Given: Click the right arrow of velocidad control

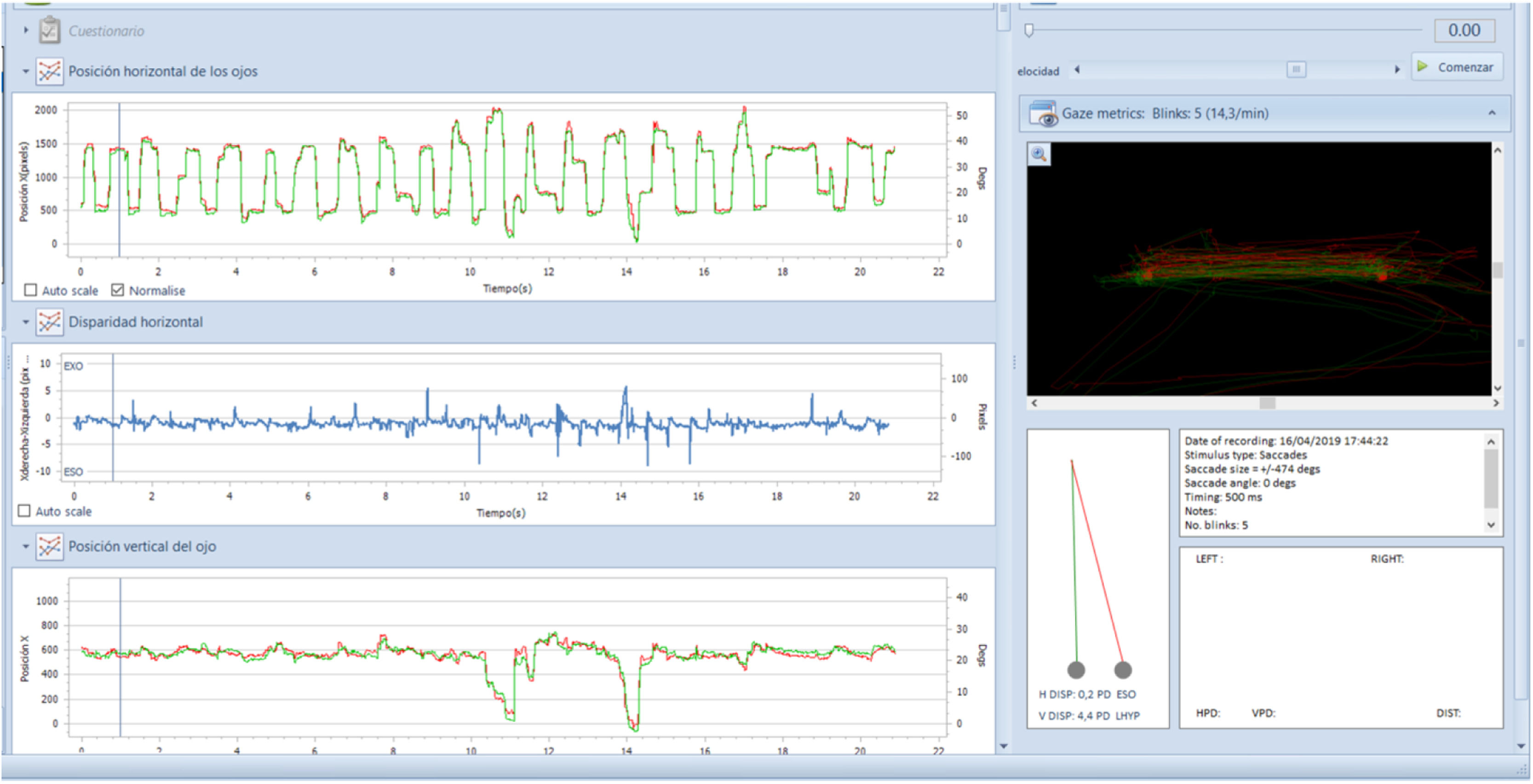Looking at the screenshot, I should [x=1397, y=69].
